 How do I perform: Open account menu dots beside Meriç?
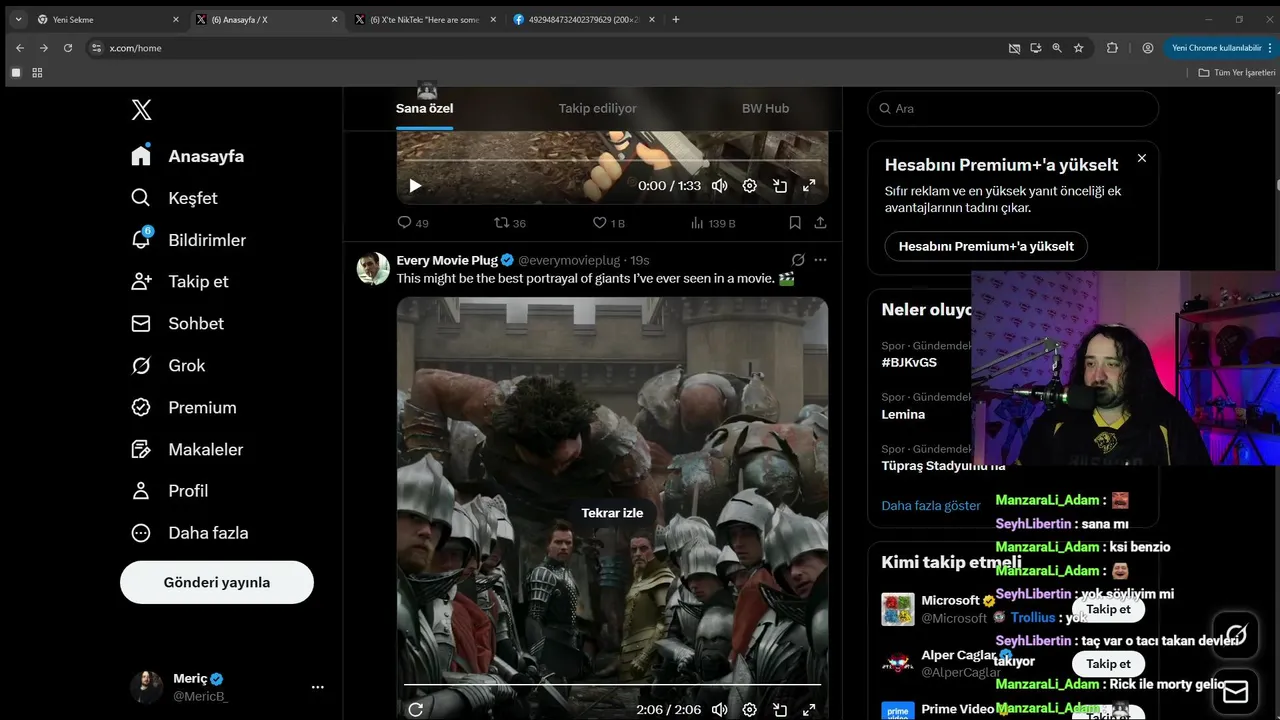point(317,687)
